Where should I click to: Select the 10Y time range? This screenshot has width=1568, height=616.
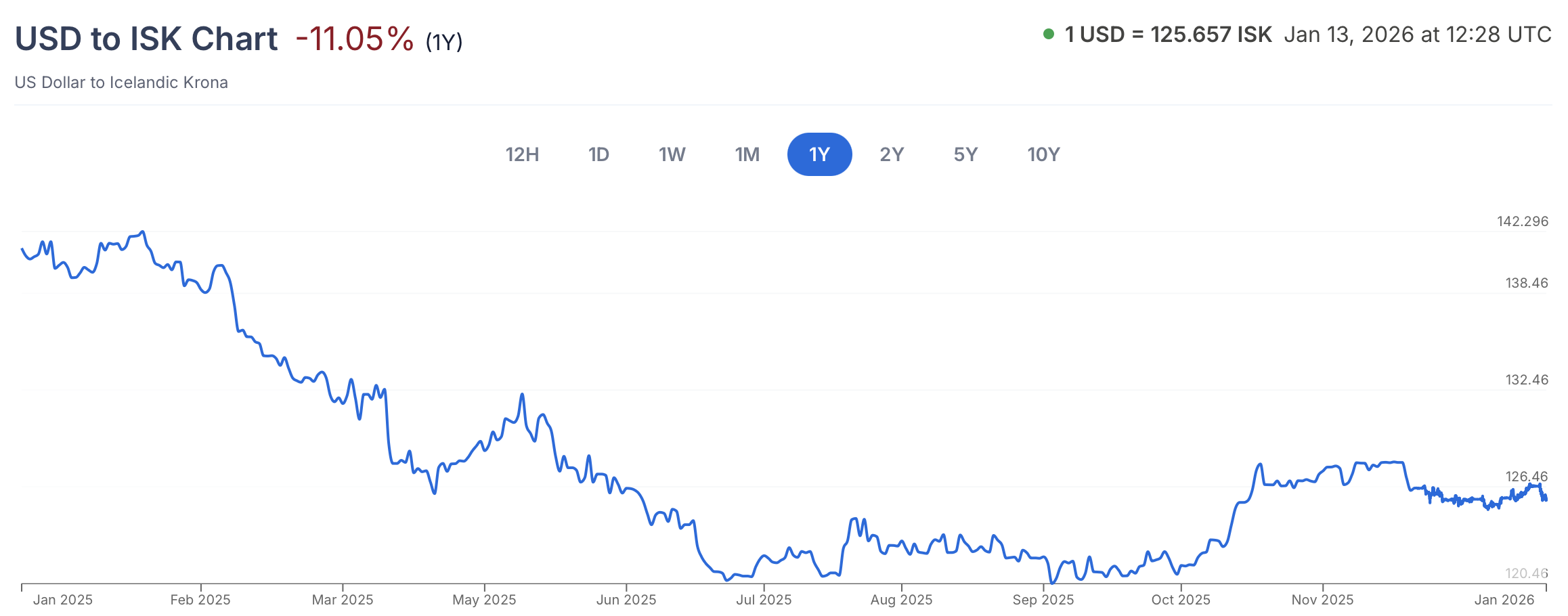[1043, 154]
